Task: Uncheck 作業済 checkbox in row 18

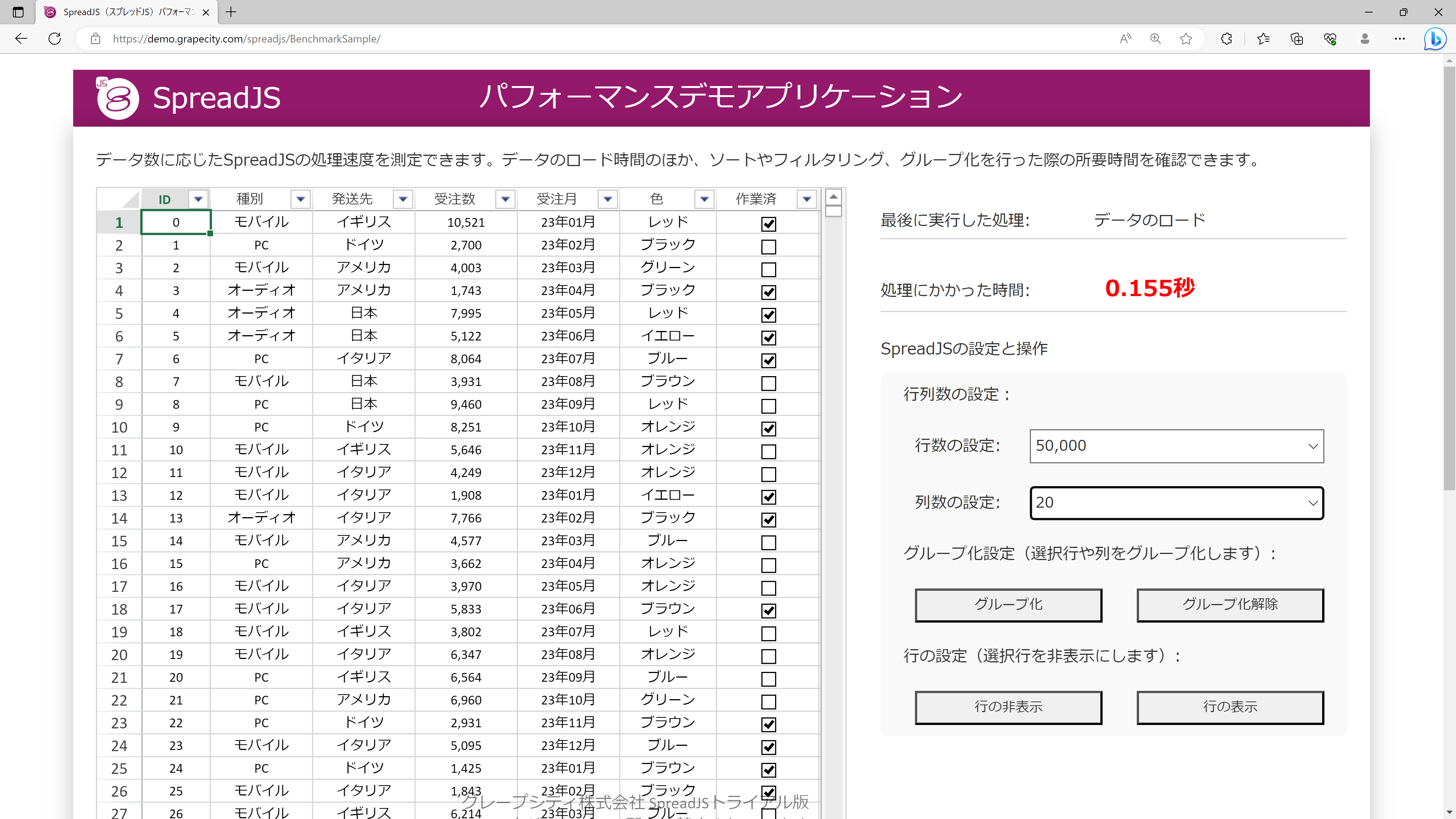Action: (x=769, y=610)
